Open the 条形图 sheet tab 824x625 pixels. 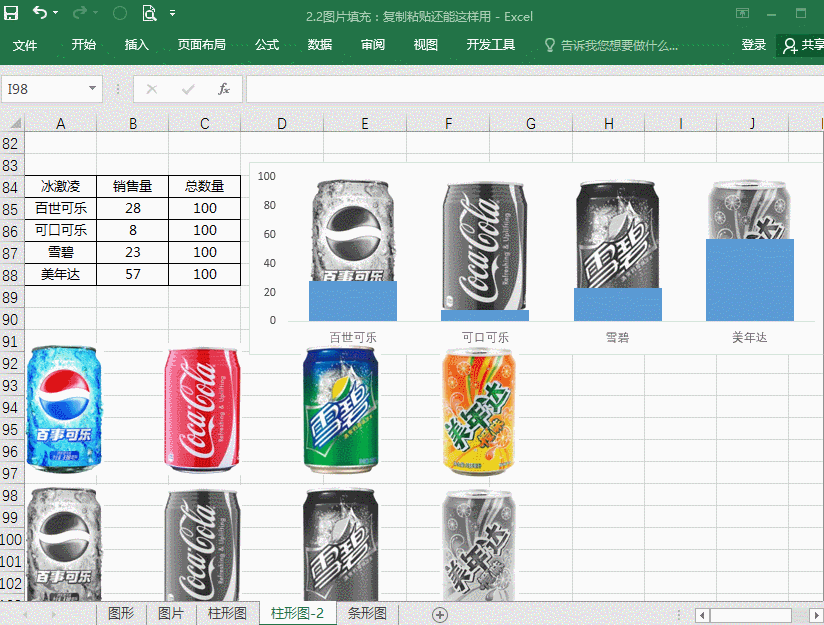(367, 613)
